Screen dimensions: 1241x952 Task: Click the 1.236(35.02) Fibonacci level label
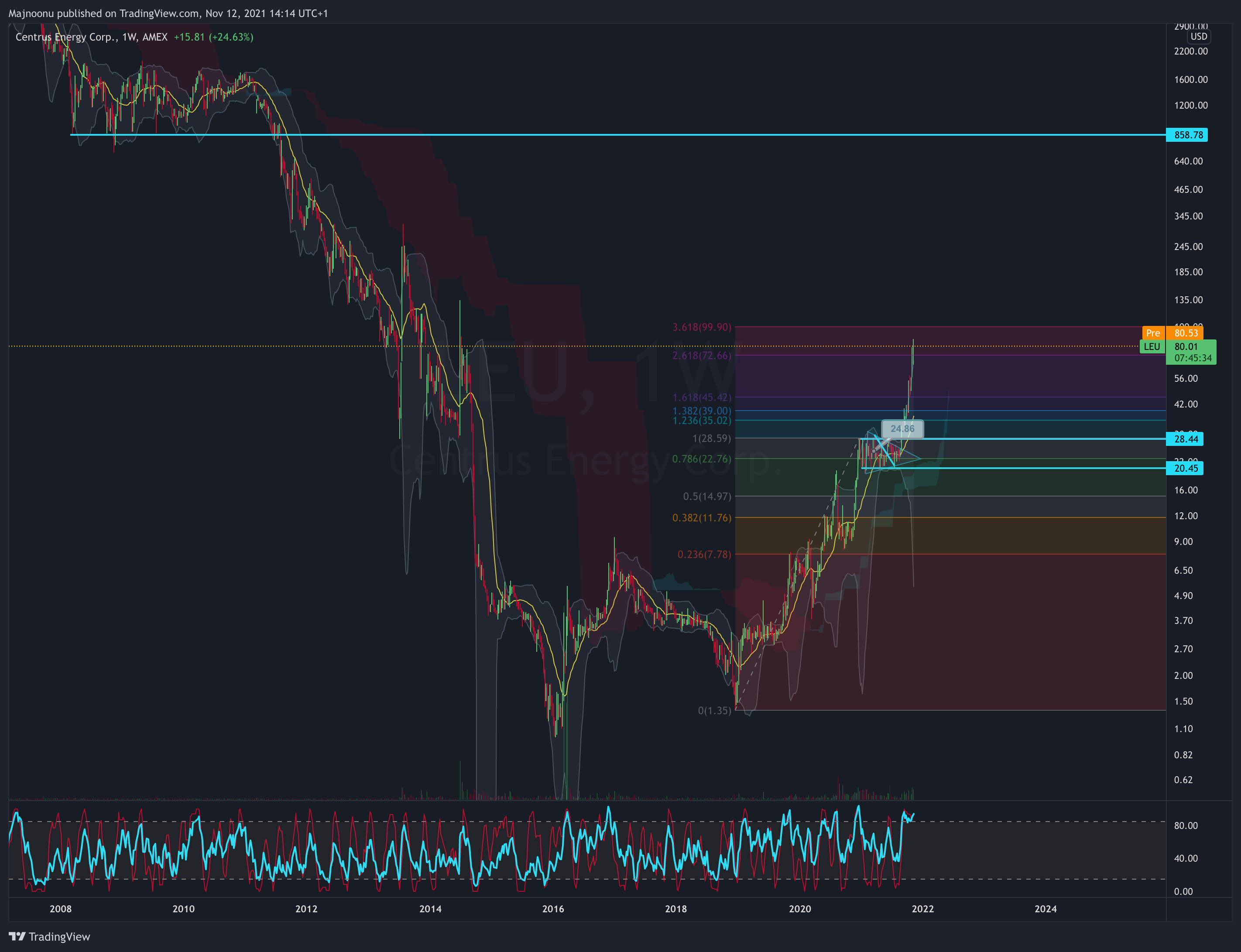[702, 421]
